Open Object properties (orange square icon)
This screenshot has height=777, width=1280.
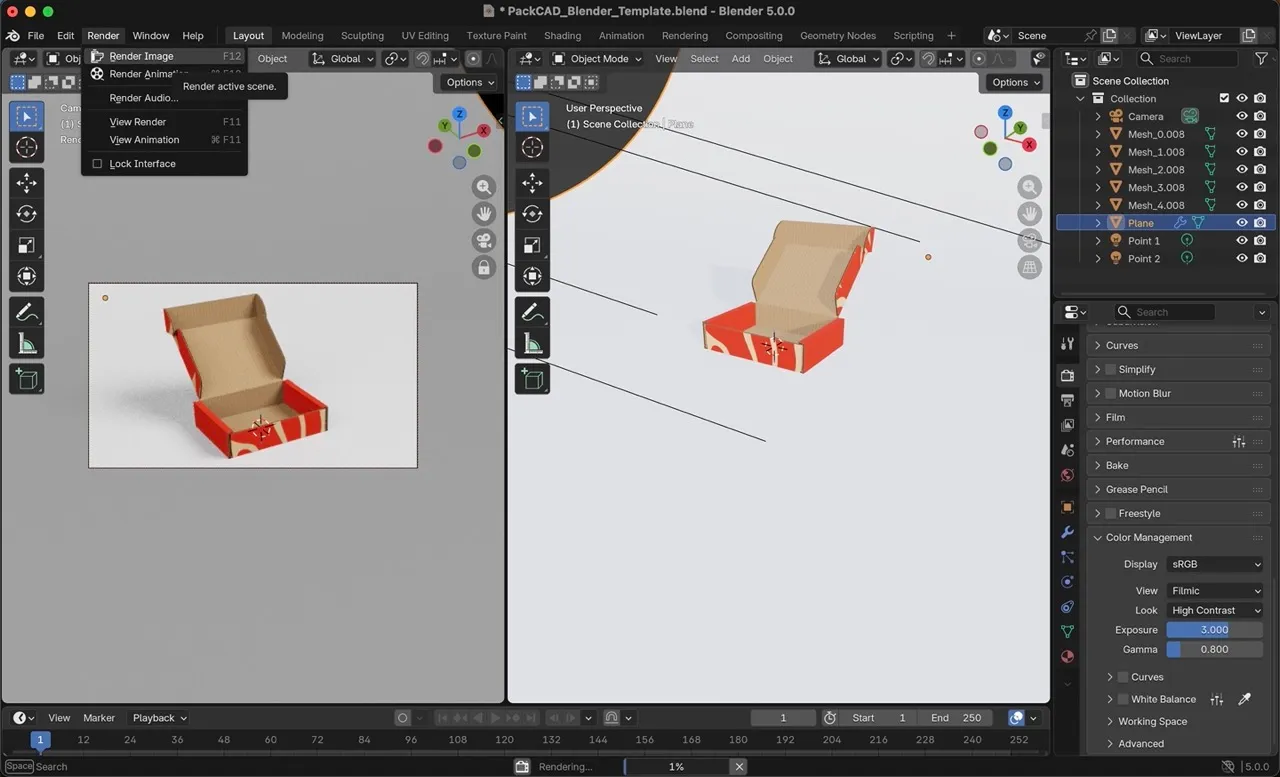click(1067, 507)
